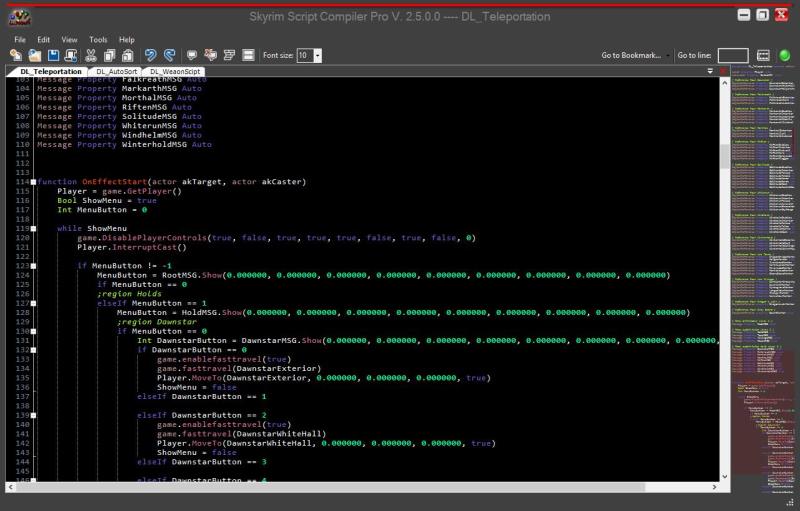Click 'HoldMSG' on line 128

click(x=199, y=312)
